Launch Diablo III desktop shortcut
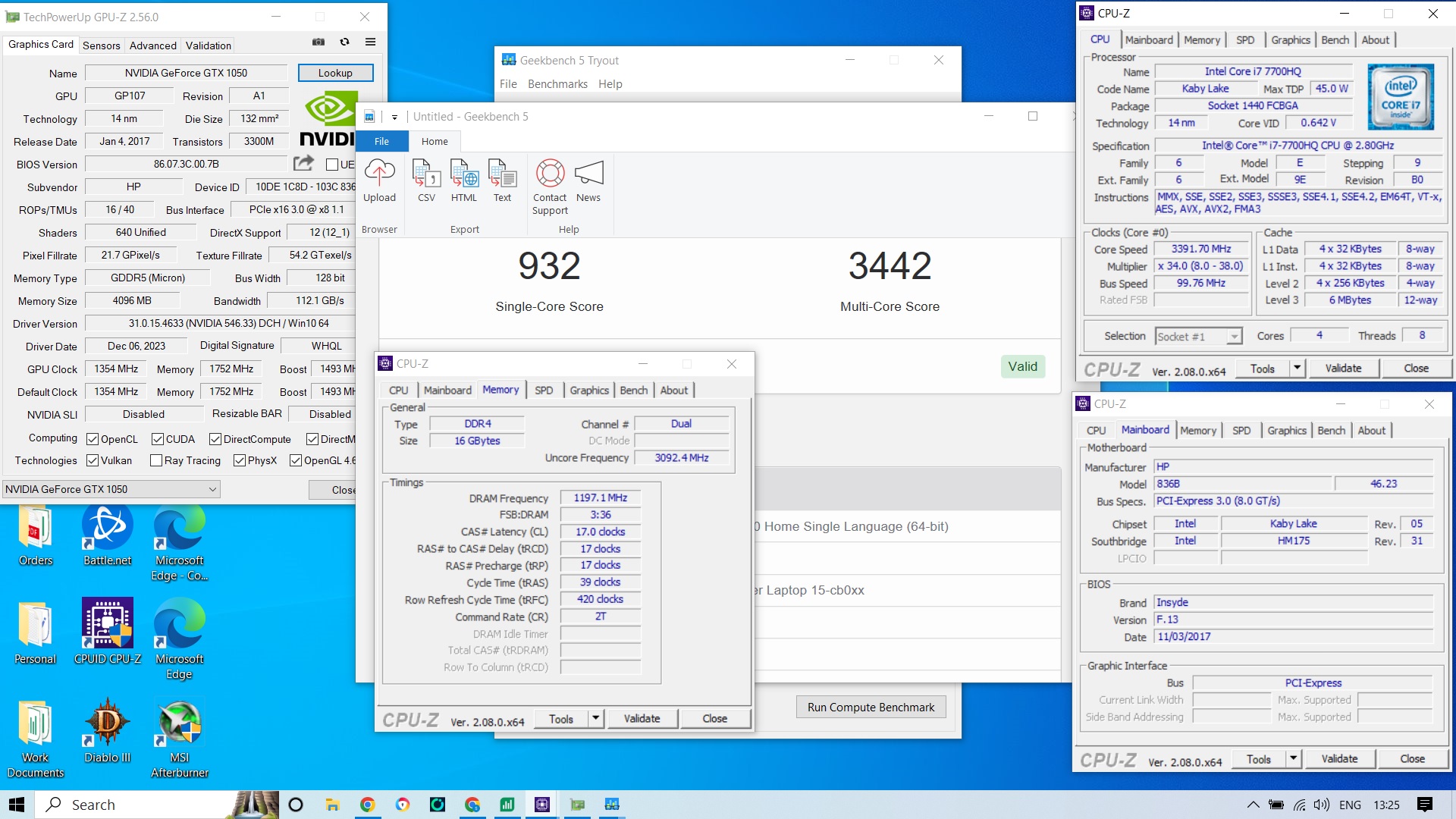Viewport: 1456px width, 819px height. tap(108, 730)
